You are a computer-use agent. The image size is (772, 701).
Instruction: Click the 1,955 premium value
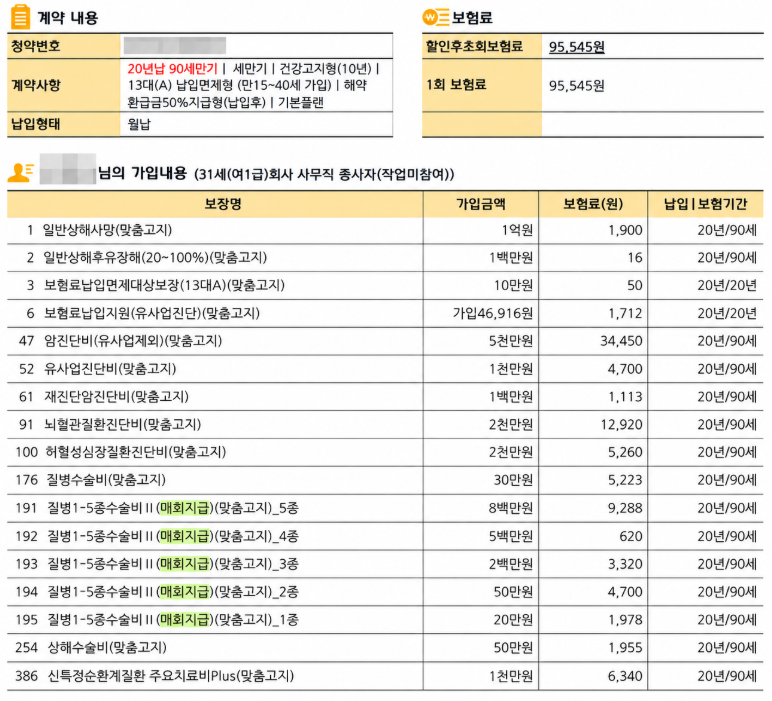pyautogui.click(x=625, y=647)
